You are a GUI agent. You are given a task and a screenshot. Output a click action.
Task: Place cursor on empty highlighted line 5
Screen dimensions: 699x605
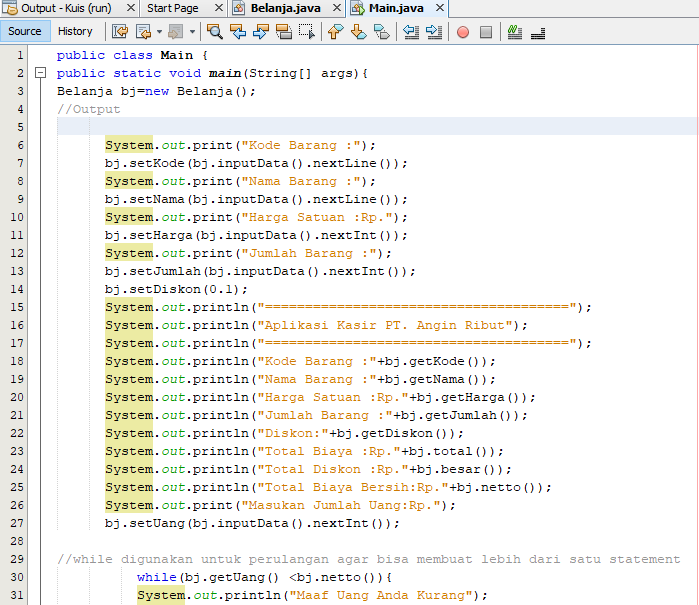pos(376,127)
